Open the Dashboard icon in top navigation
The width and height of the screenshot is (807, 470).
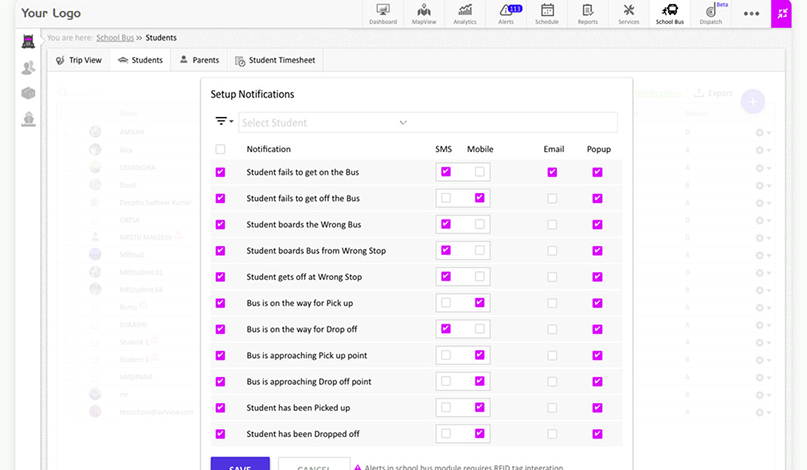click(382, 14)
